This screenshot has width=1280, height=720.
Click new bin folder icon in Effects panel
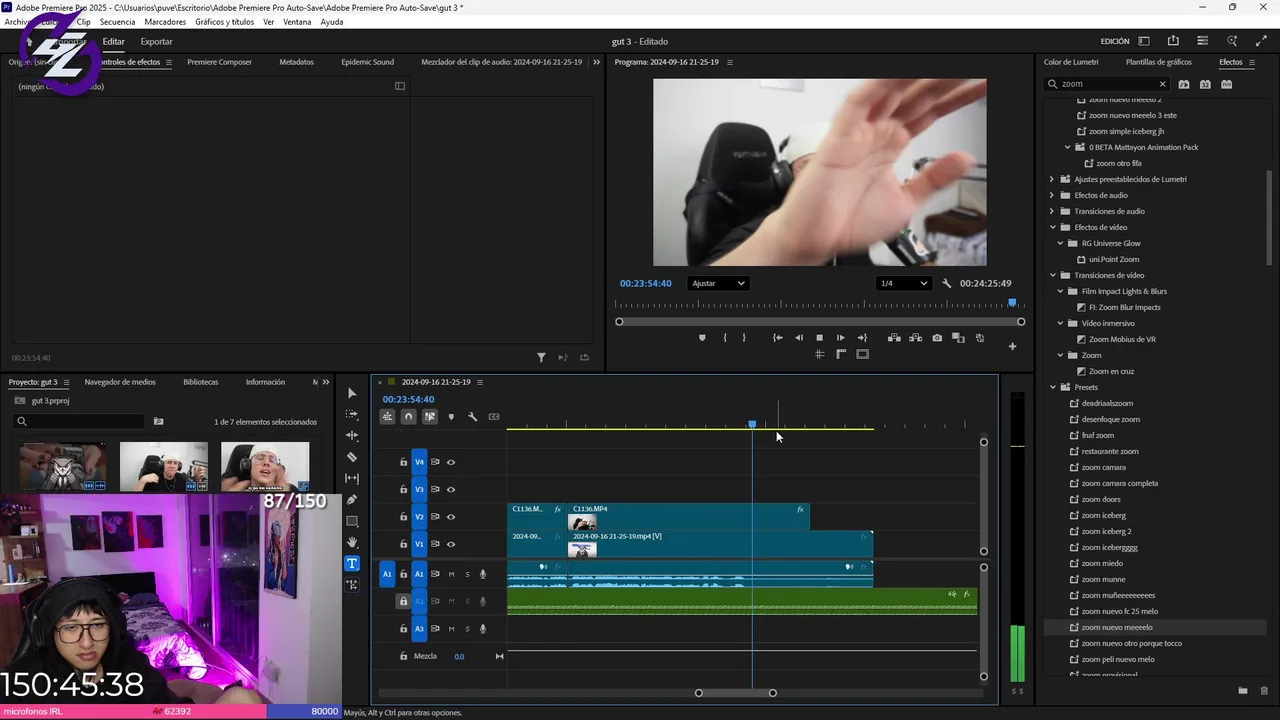click(1243, 691)
